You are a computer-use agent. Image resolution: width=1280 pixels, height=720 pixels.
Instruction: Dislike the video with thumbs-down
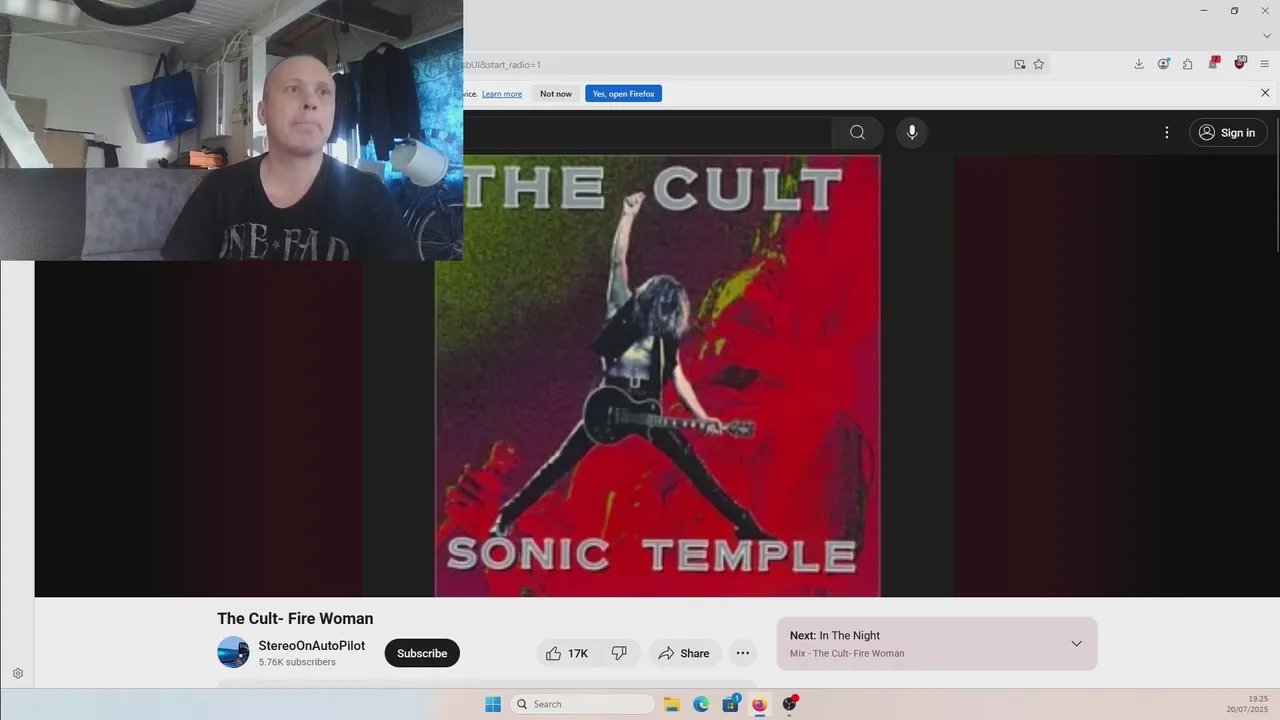[619, 653]
